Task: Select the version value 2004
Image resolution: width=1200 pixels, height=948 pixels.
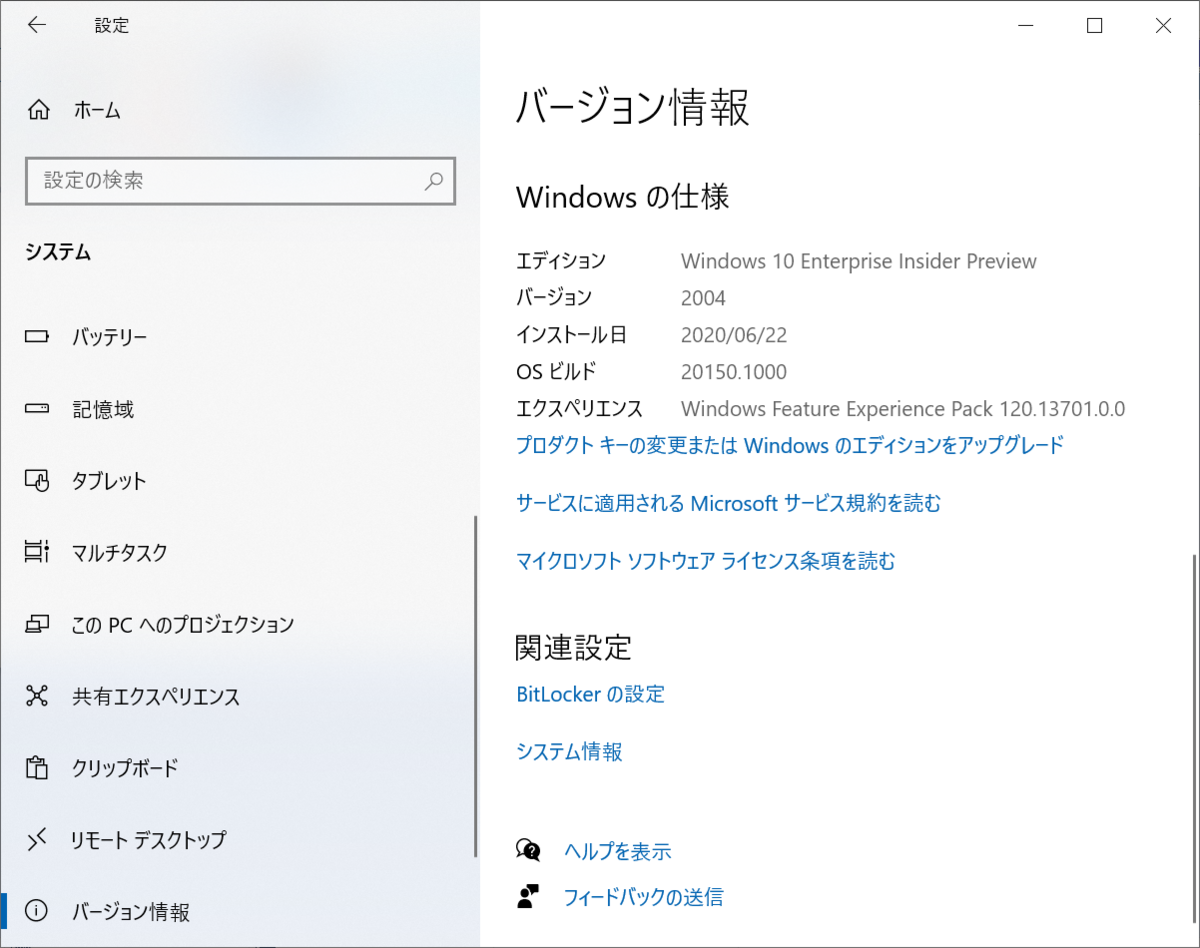Action: 703,298
